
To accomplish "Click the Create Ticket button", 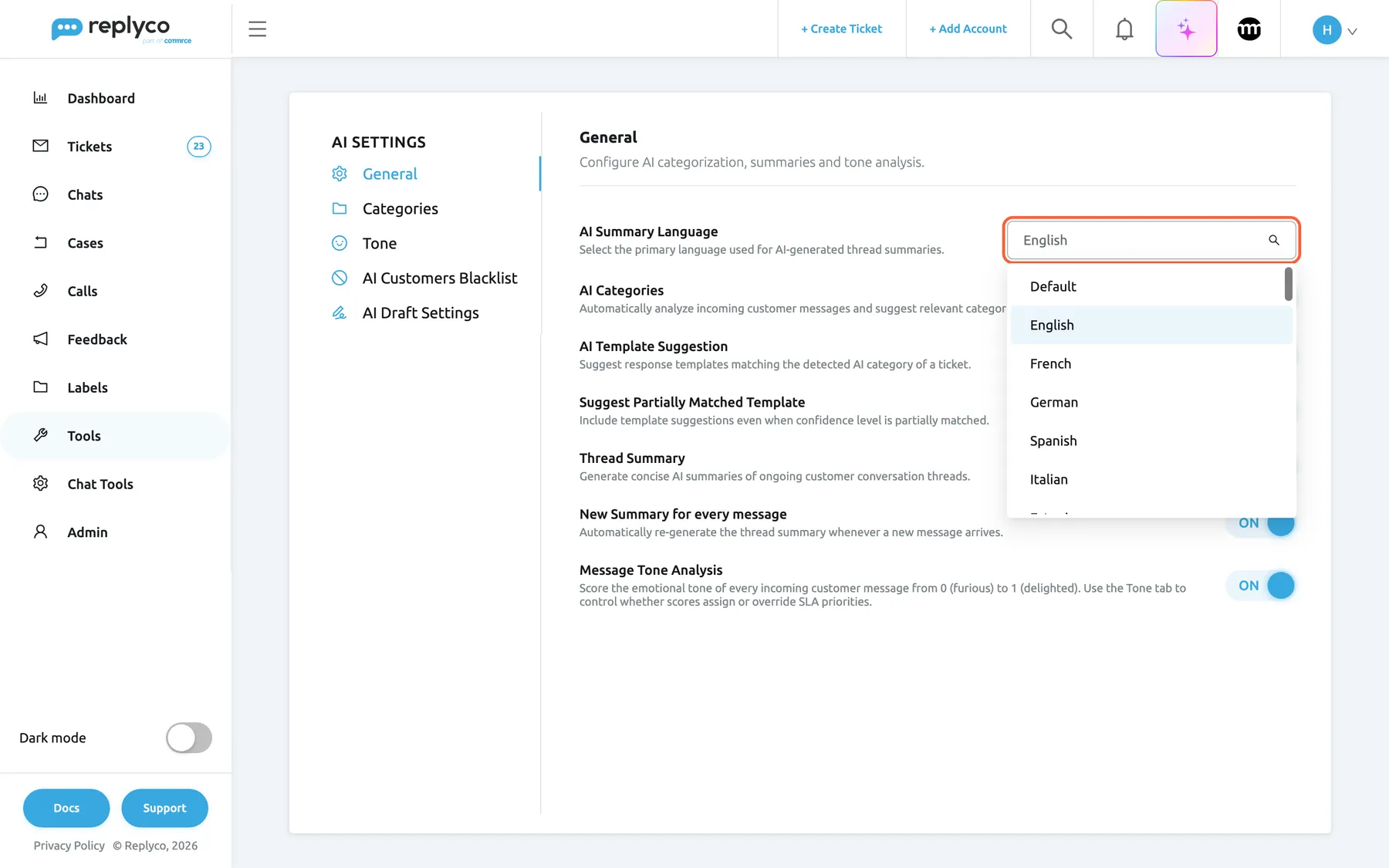I will coord(841,29).
